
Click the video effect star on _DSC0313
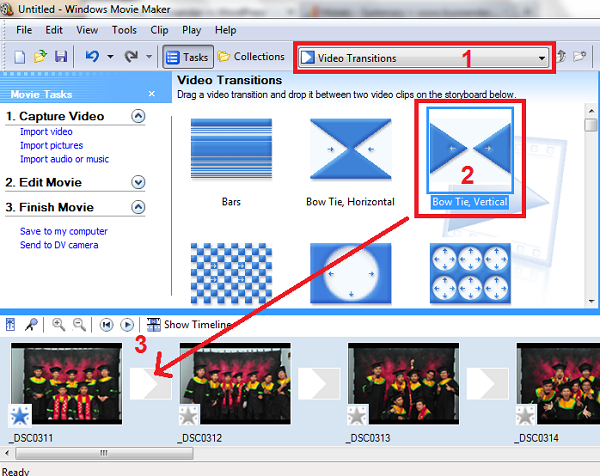(357, 416)
